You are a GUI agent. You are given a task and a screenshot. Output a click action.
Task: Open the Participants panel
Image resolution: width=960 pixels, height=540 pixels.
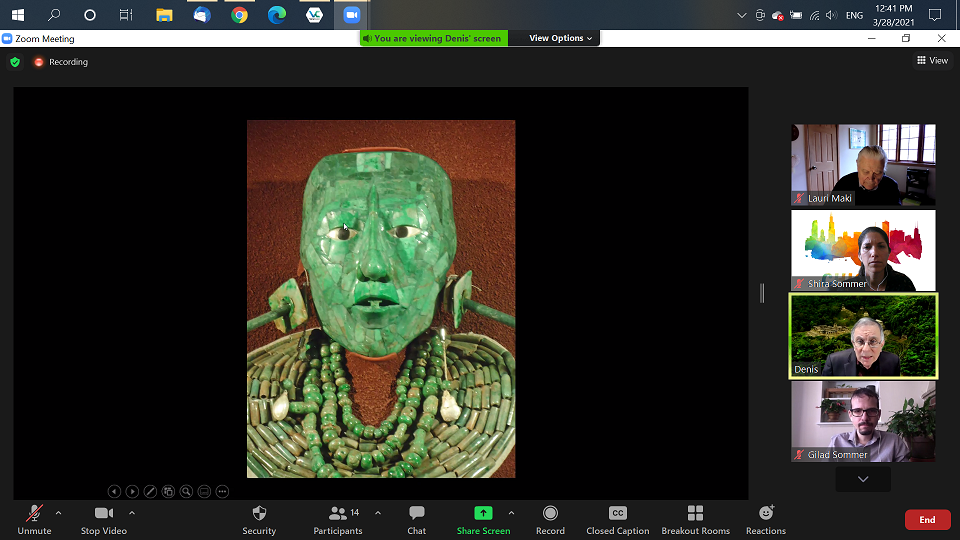338,520
